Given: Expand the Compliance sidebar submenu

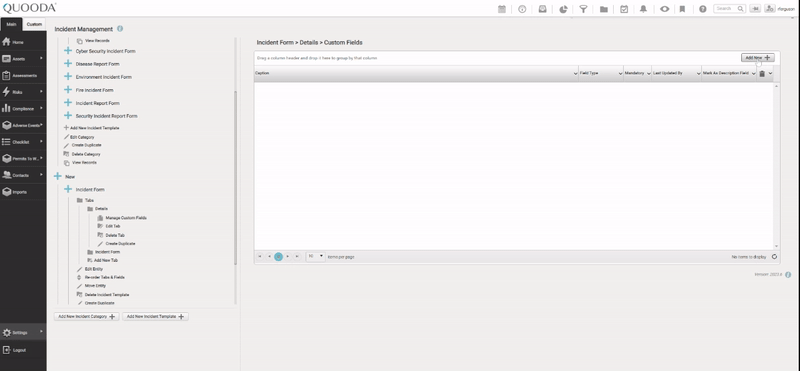Looking at the screenshot, I should tap(41, 108).
